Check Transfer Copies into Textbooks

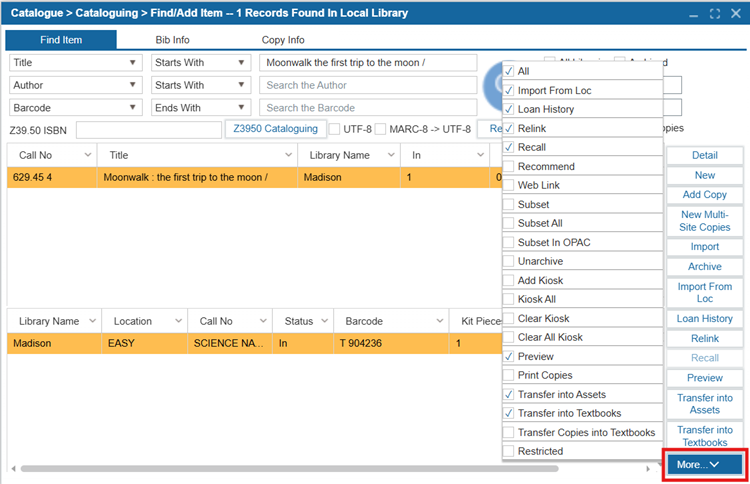click(x=508, y=432)
